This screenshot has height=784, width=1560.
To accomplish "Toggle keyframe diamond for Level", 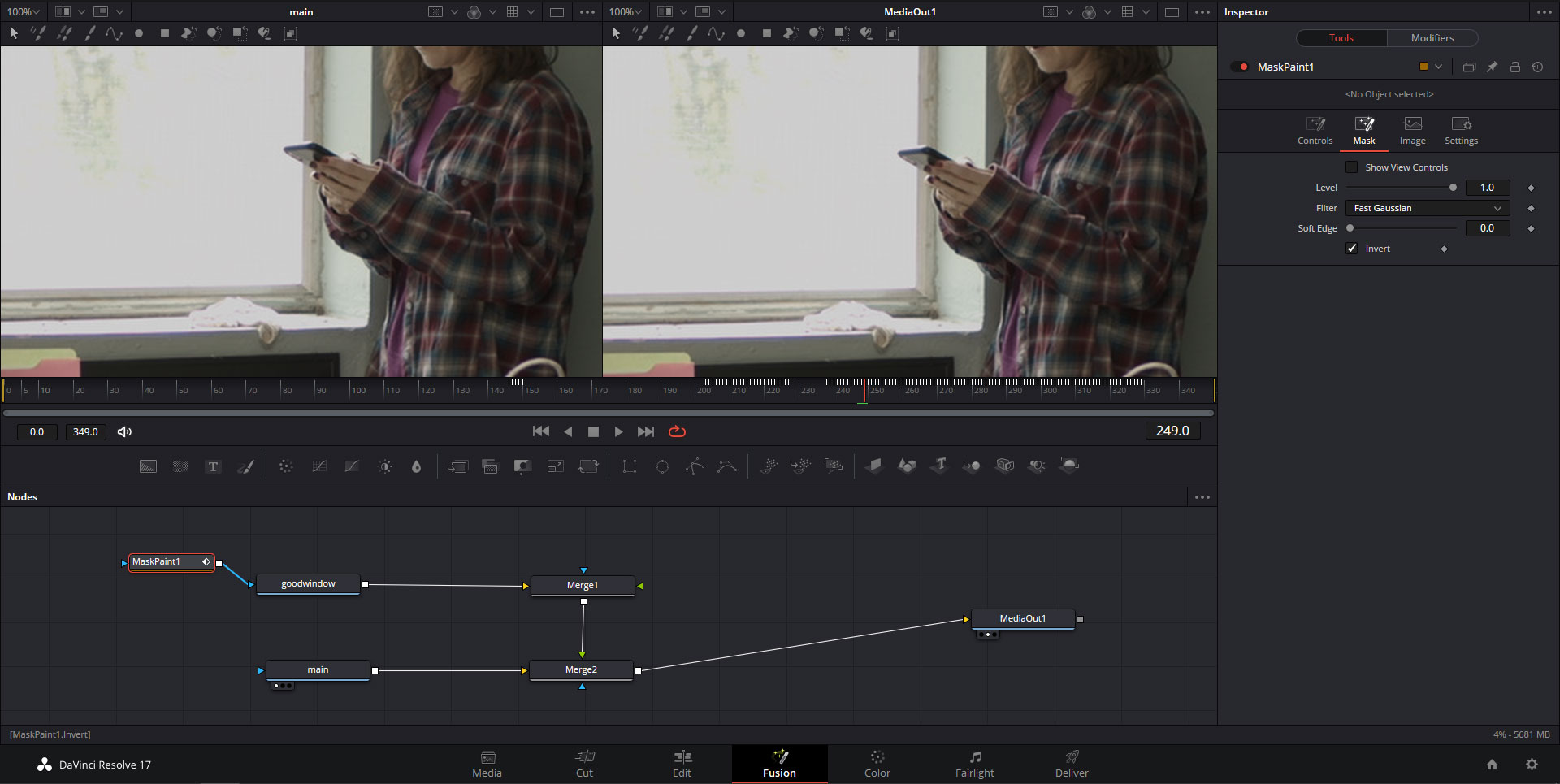I will pos(1532,188).
